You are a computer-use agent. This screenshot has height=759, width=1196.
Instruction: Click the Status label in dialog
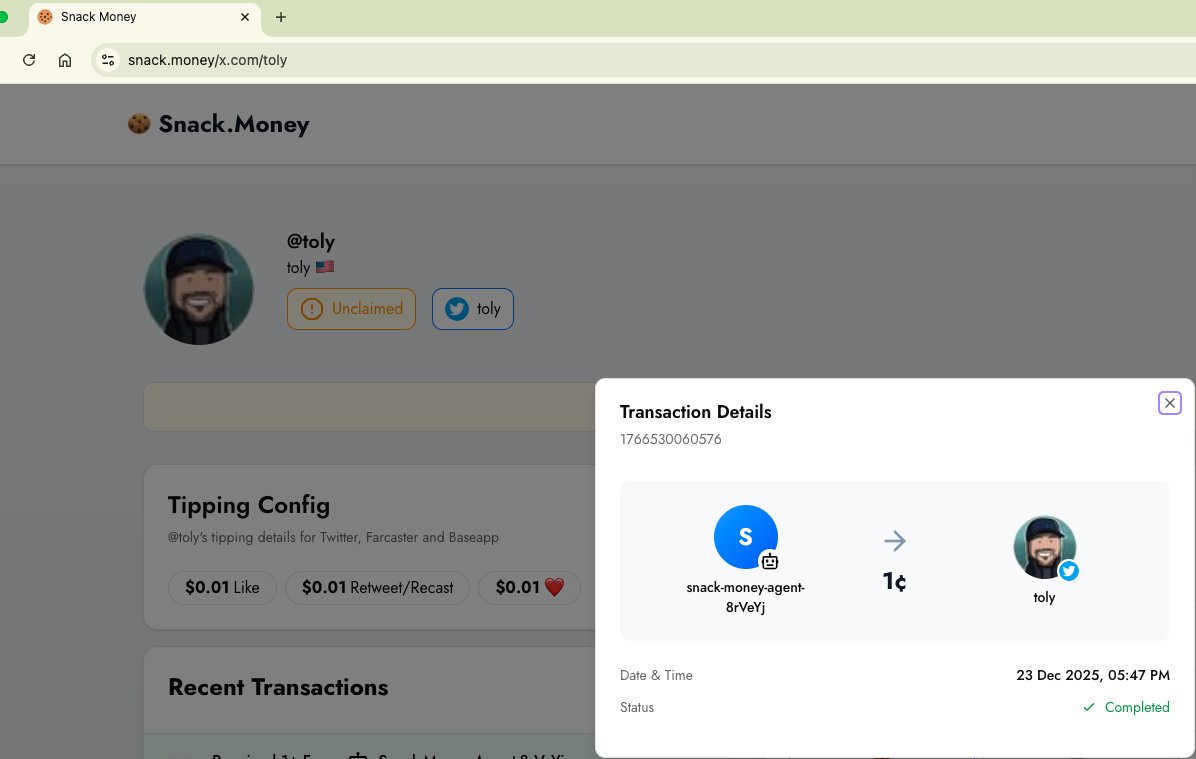[637, 707]
